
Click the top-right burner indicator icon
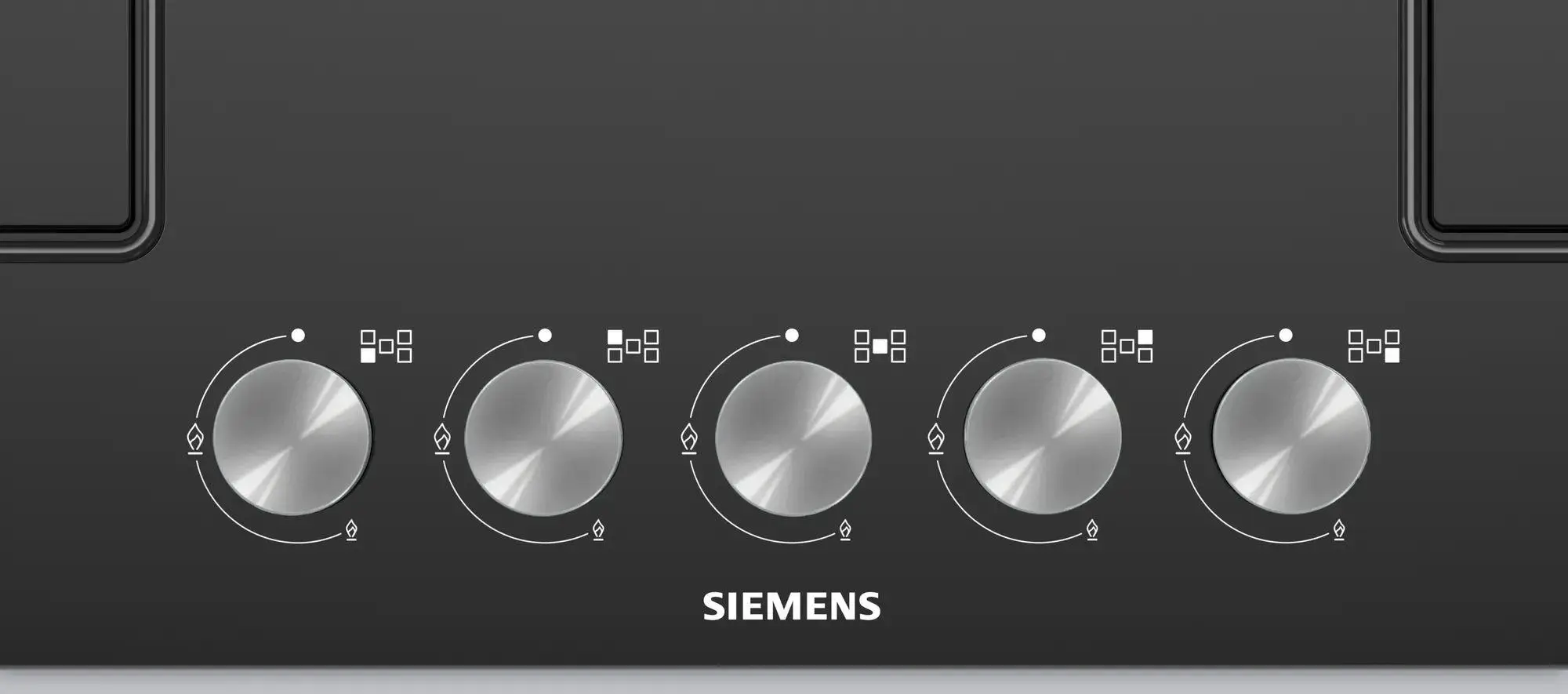[x=1127, y=346]
